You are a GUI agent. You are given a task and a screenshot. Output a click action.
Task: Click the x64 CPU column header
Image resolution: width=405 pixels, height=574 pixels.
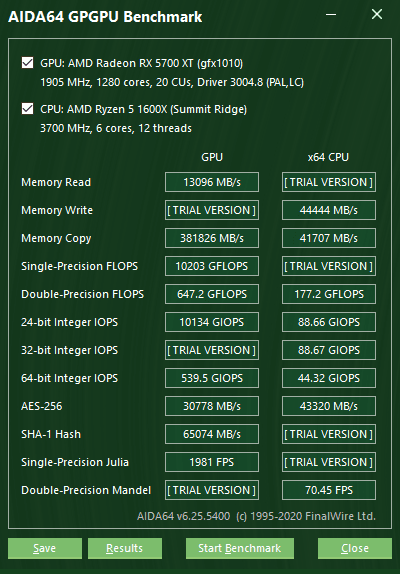pos(328,157)
